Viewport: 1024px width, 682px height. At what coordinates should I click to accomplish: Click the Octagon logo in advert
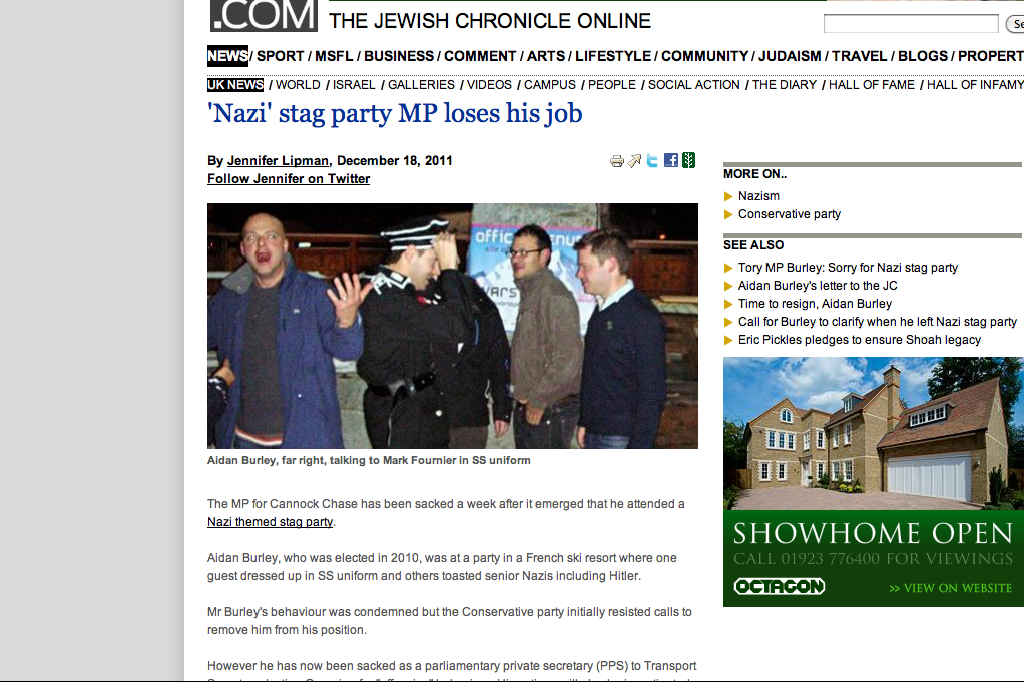click(x=779, y=587)
